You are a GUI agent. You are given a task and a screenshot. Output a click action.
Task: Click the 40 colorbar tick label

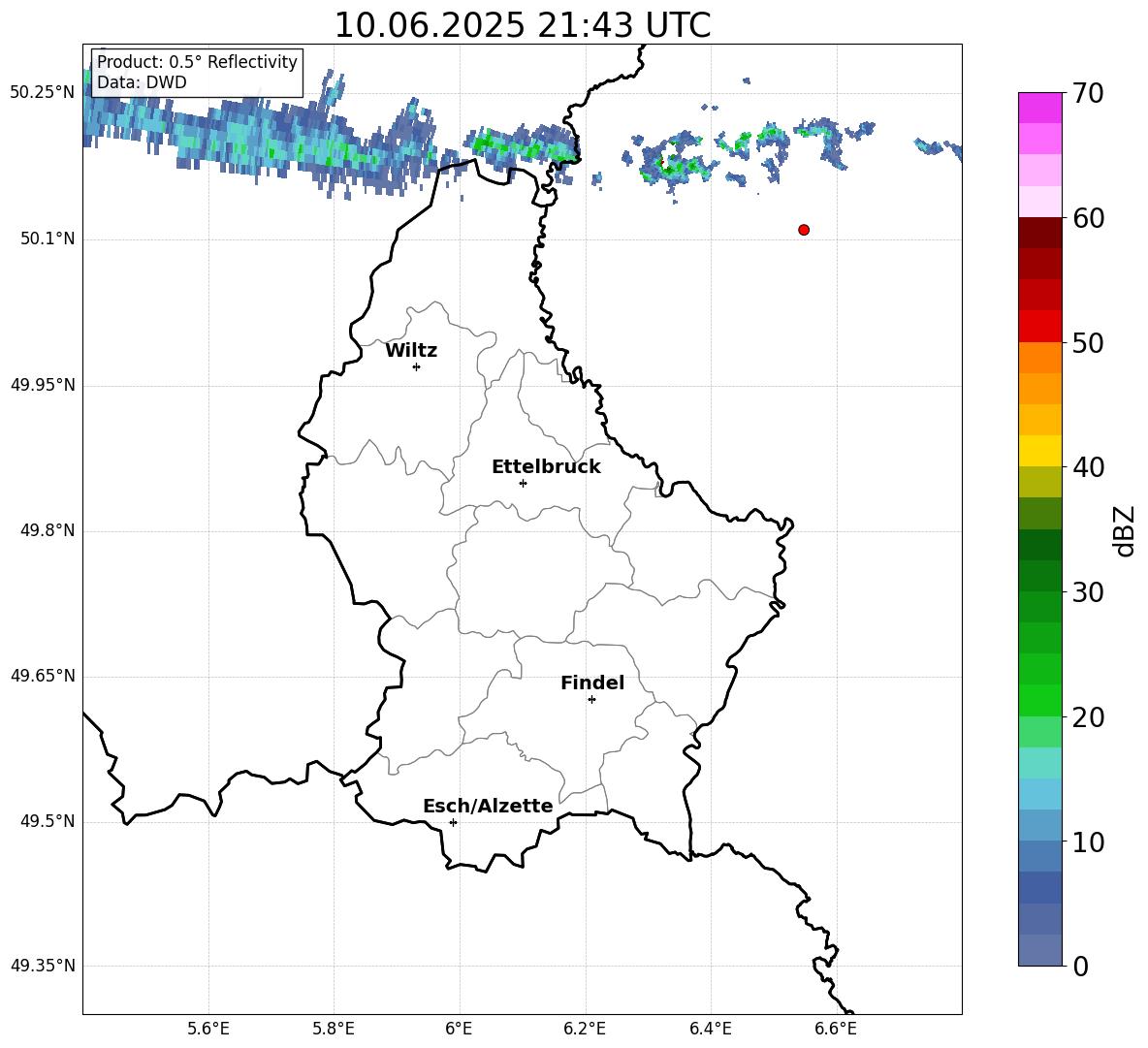[x=1088, y=467]
